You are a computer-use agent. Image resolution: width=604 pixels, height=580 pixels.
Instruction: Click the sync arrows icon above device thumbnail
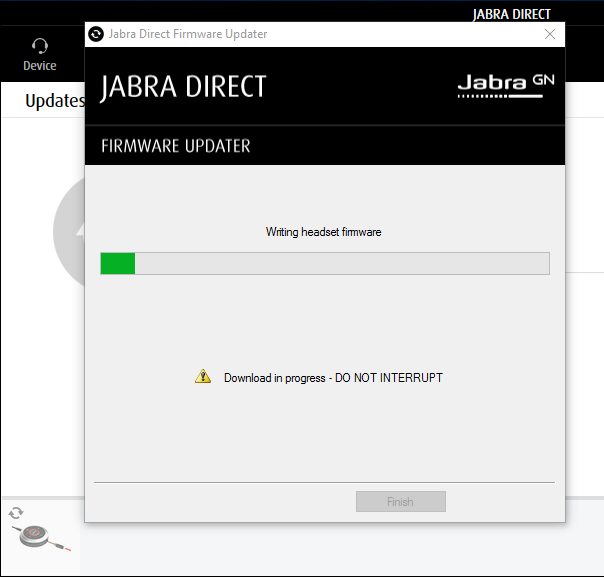16,513
